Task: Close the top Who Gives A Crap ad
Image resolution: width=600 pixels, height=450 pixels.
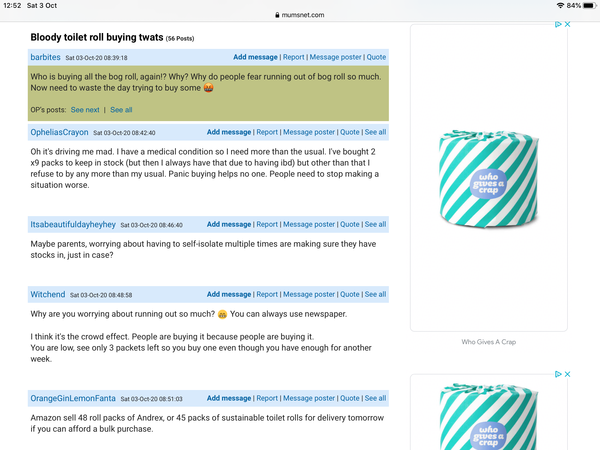Action: (567, 24)
